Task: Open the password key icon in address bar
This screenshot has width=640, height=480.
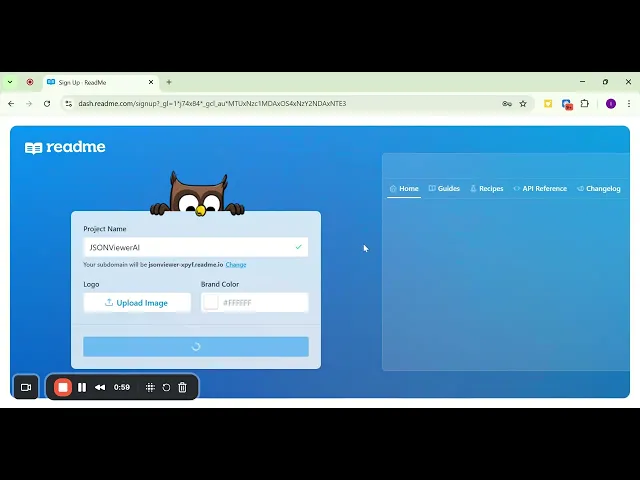Action: (507, 104)
